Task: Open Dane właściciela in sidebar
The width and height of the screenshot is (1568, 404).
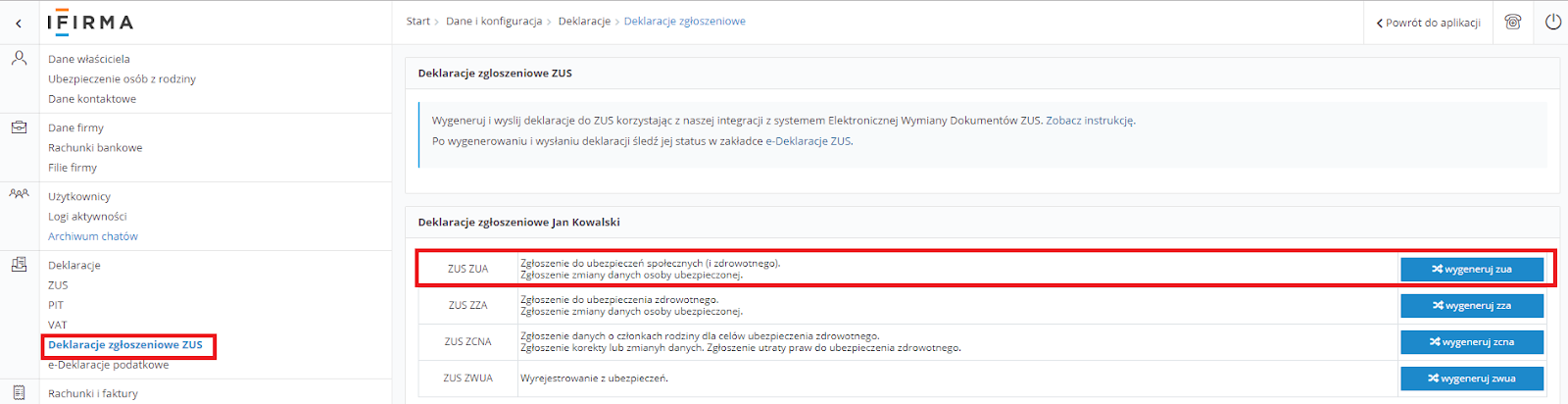Action: [89, 59]
